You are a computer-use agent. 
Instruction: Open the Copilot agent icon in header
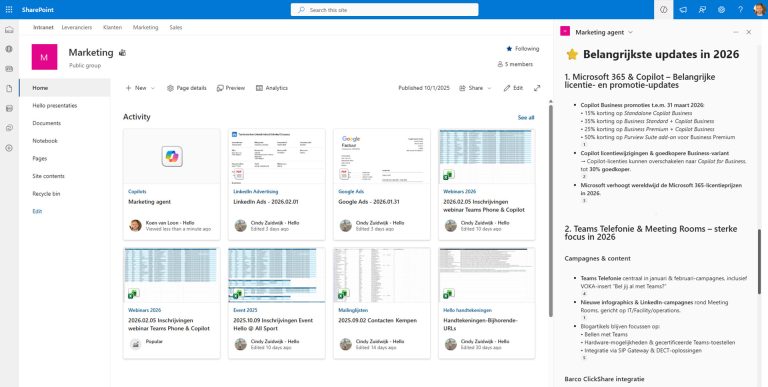point(664,9)
